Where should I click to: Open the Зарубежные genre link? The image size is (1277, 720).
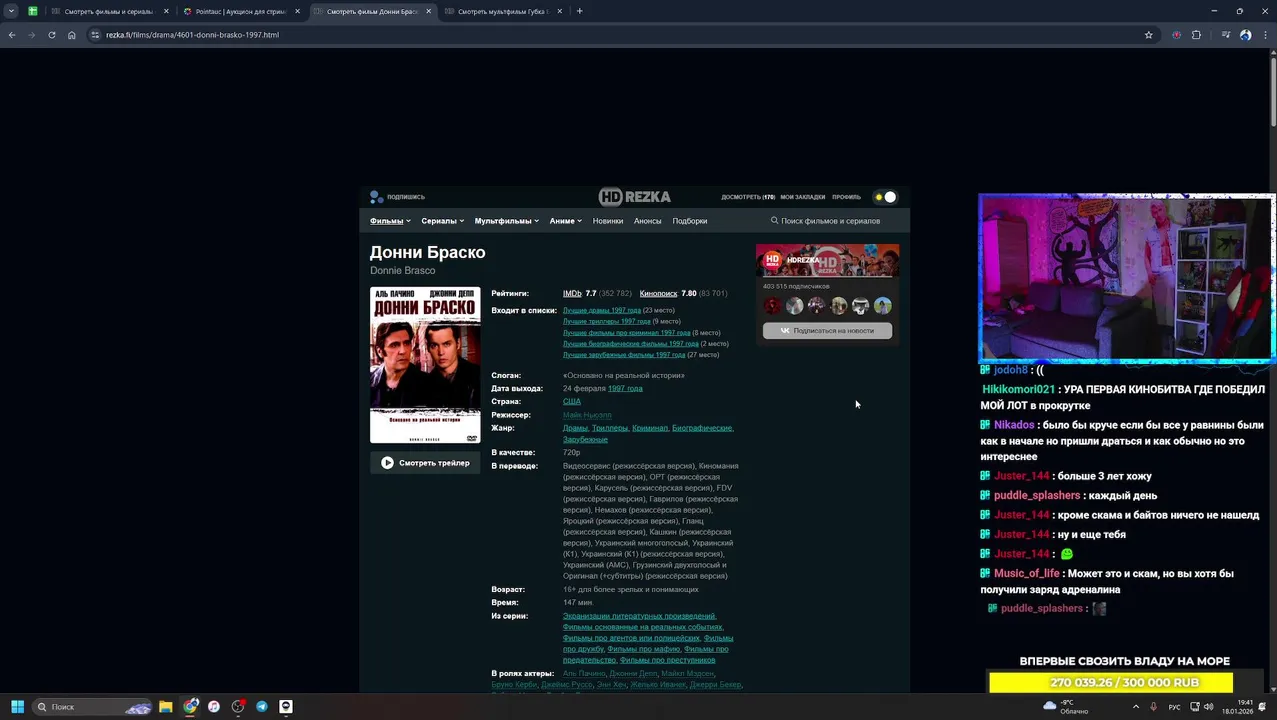[585, 439]
